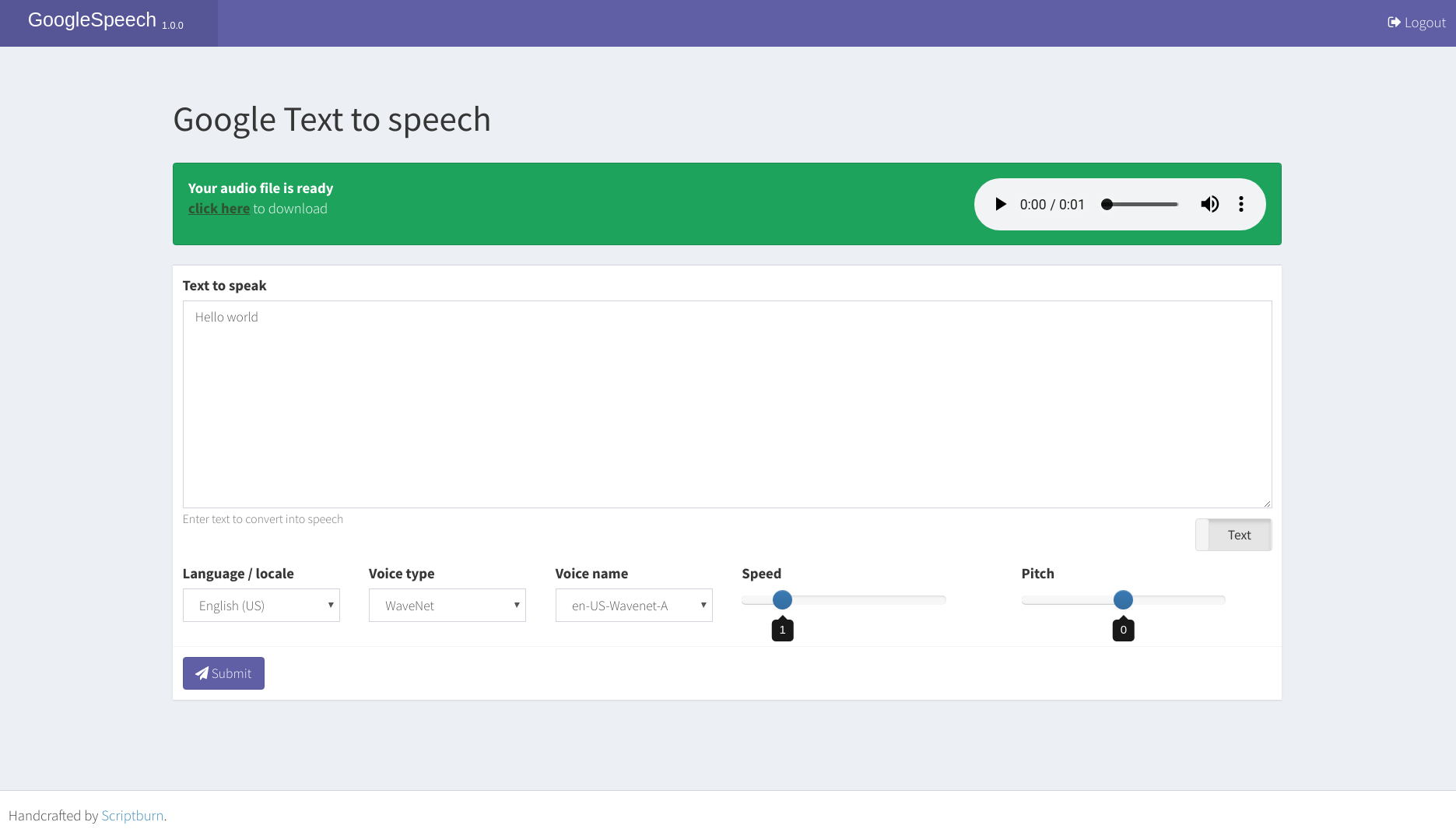The image size is (1456, 829).
Task: Play the generated audio file
Action: (1001, 204)
